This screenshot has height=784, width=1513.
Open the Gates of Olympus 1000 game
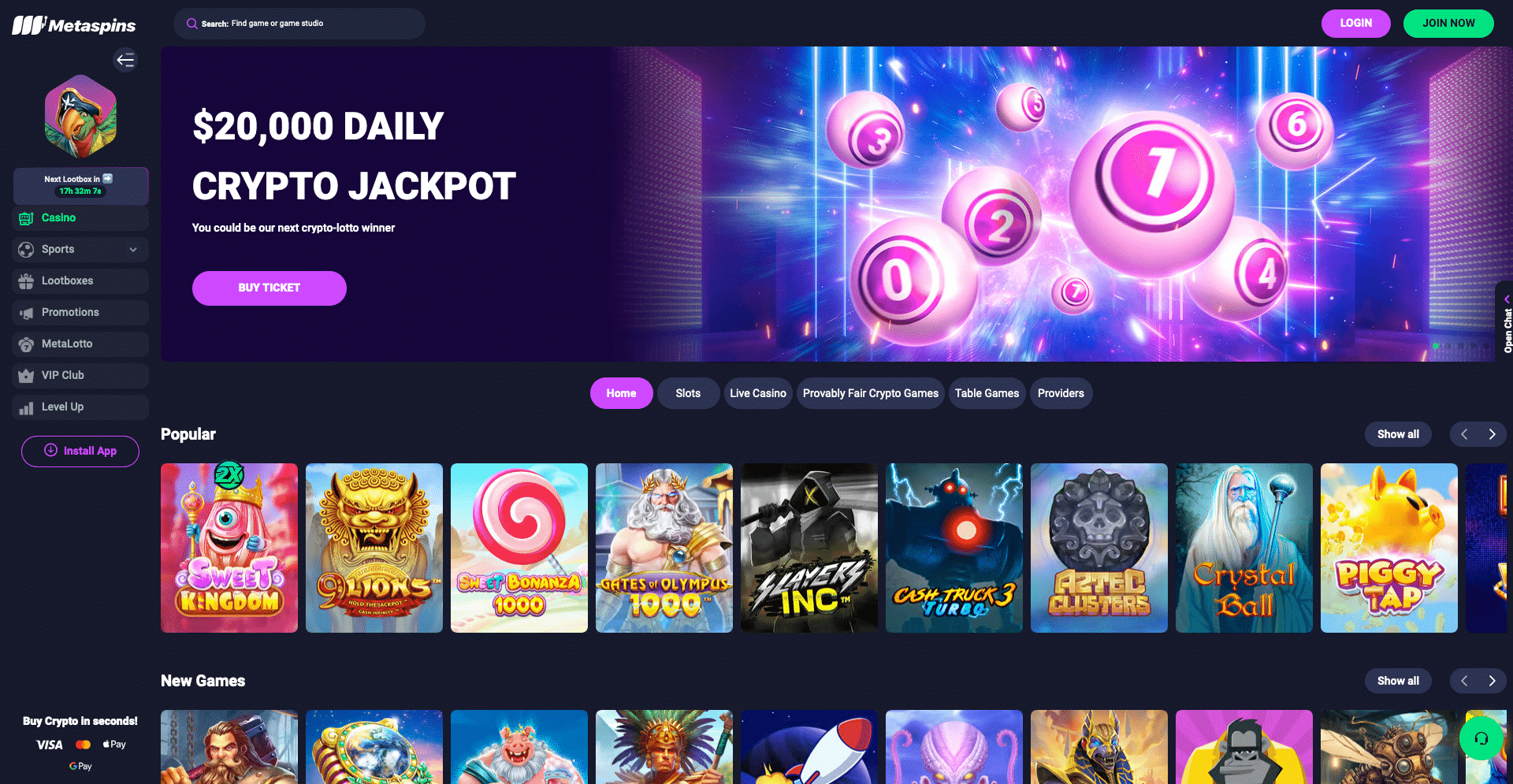[x=664, y=548]
